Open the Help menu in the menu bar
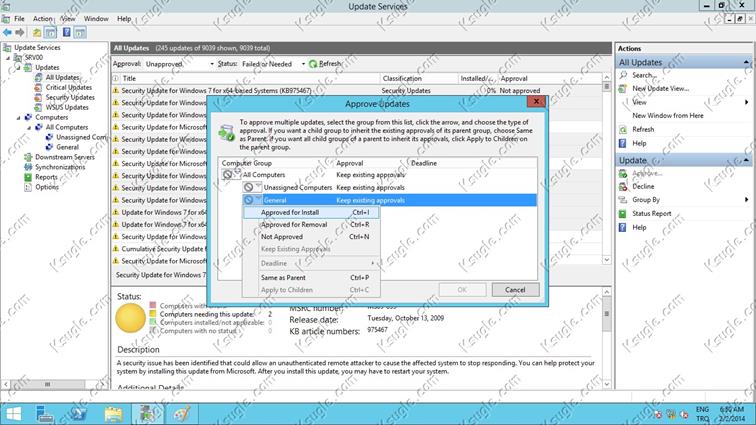756x425 pixels. pyautogui.click(x=124, y=19)
